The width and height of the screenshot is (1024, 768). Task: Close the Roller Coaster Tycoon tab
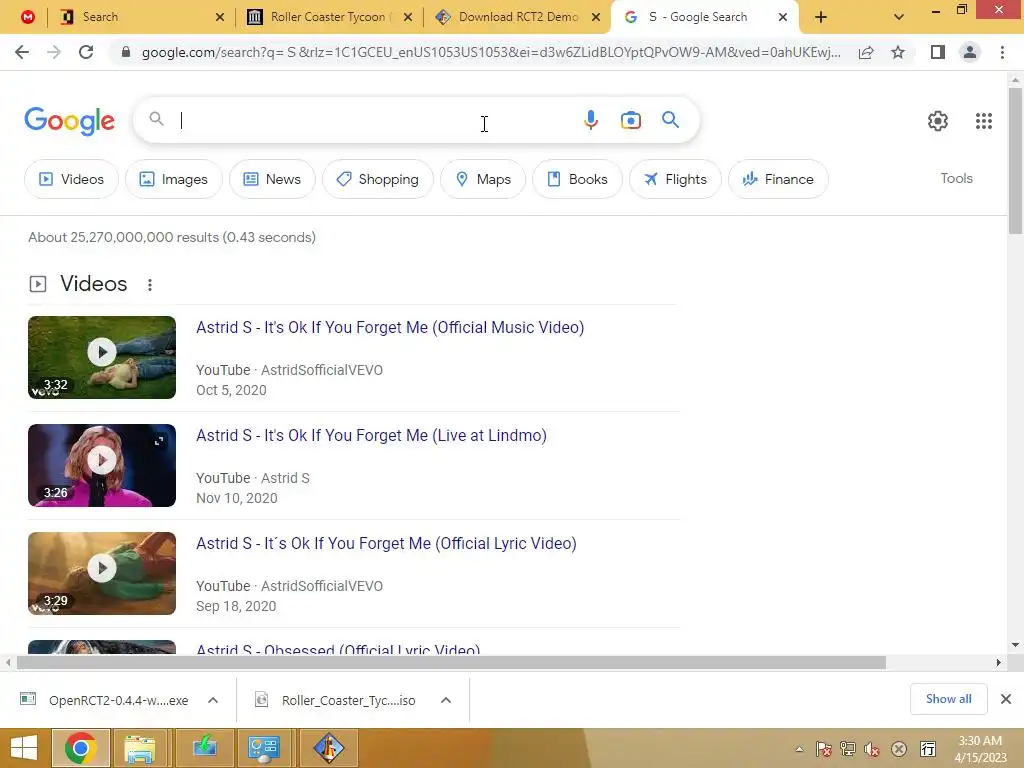click(x=408, y=17)
